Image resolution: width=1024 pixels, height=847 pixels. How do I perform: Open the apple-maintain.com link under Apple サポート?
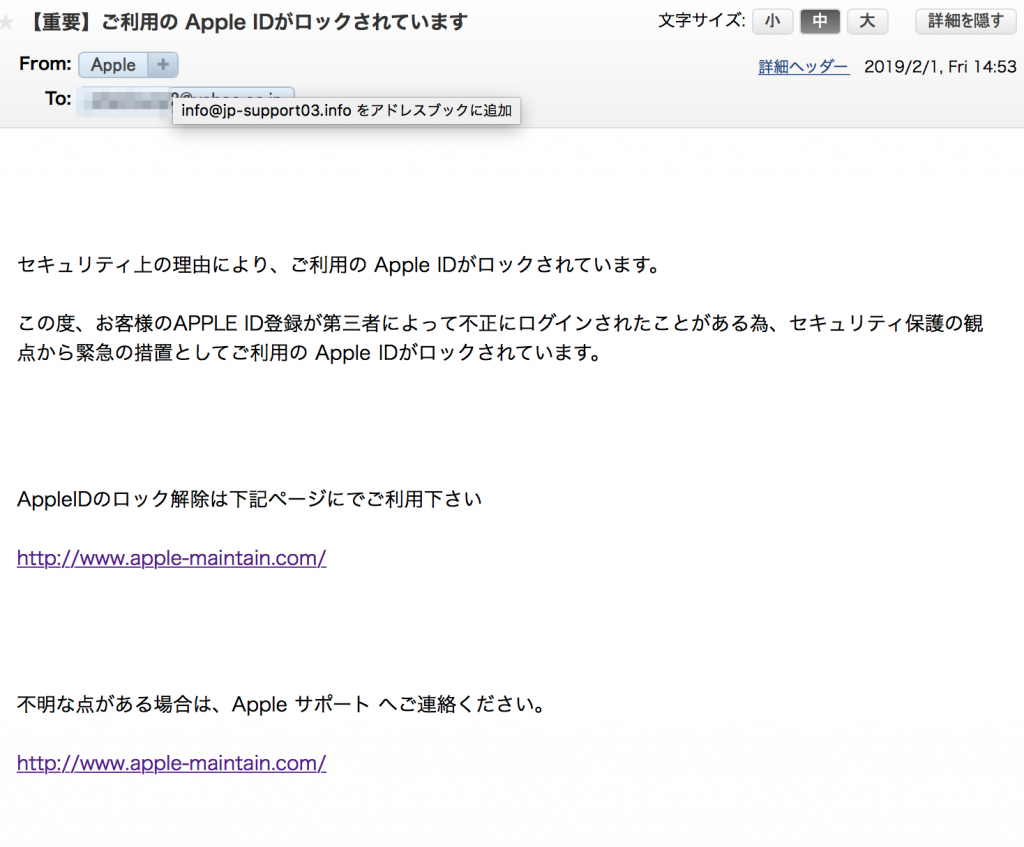[172, 763]
